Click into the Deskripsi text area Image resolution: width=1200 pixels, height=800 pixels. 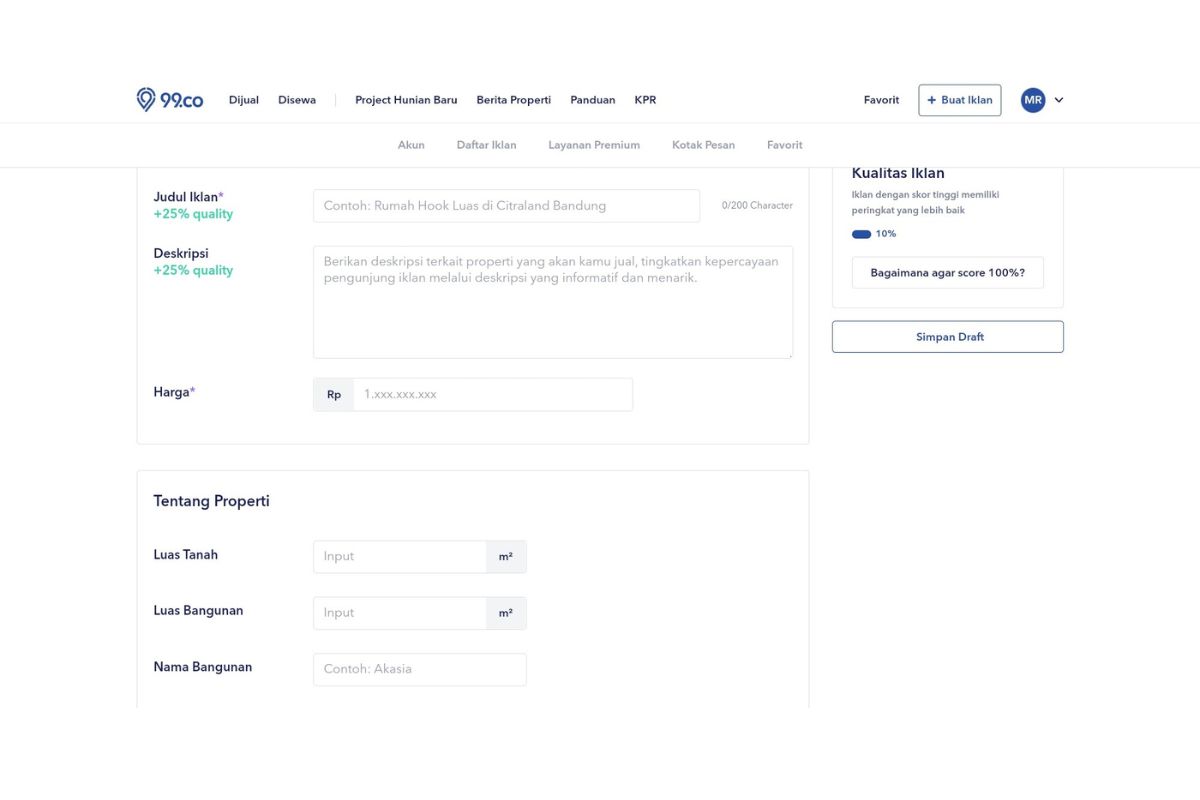(x=553, y=302)
